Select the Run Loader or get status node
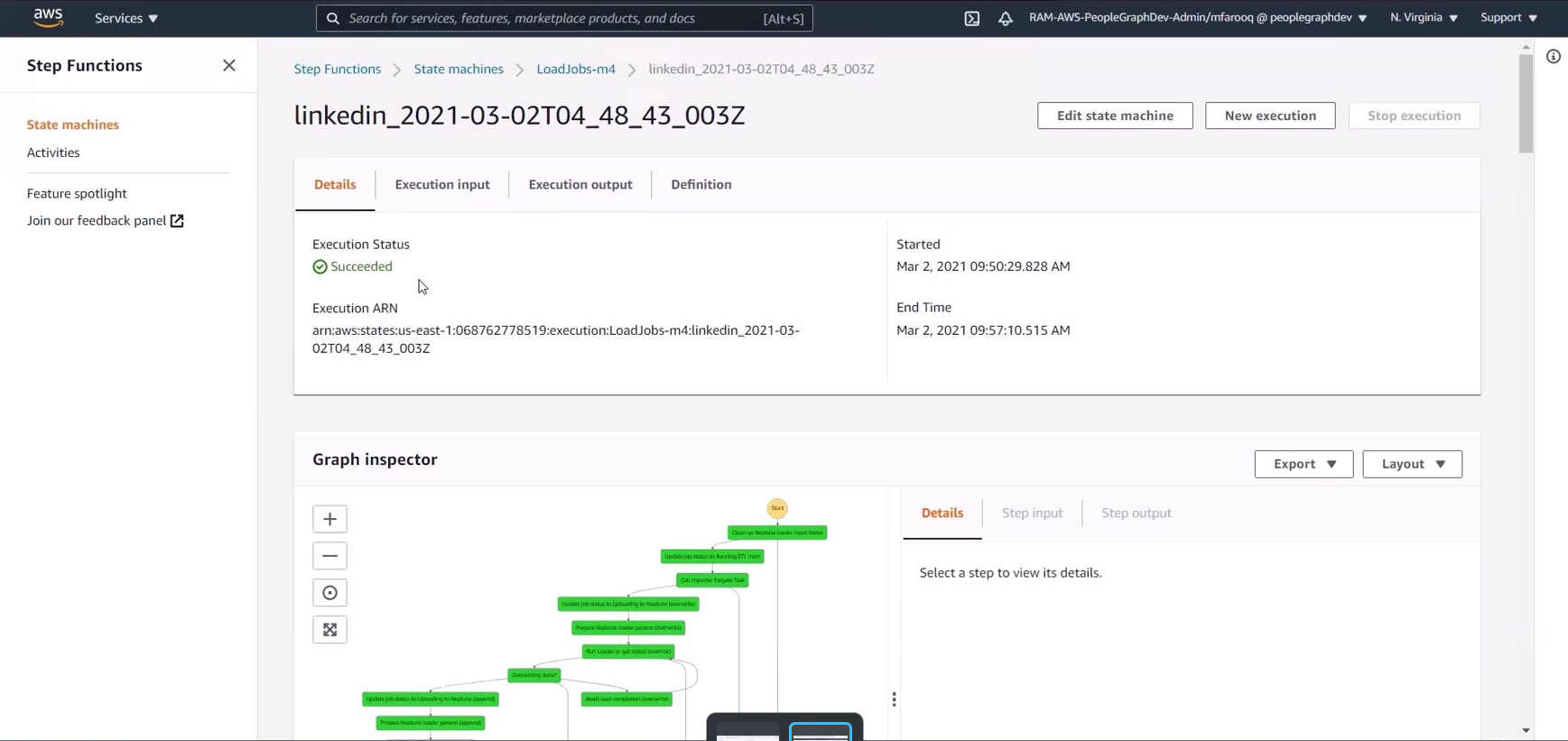This screenshot has height=741, width=1568. [628, 652]
